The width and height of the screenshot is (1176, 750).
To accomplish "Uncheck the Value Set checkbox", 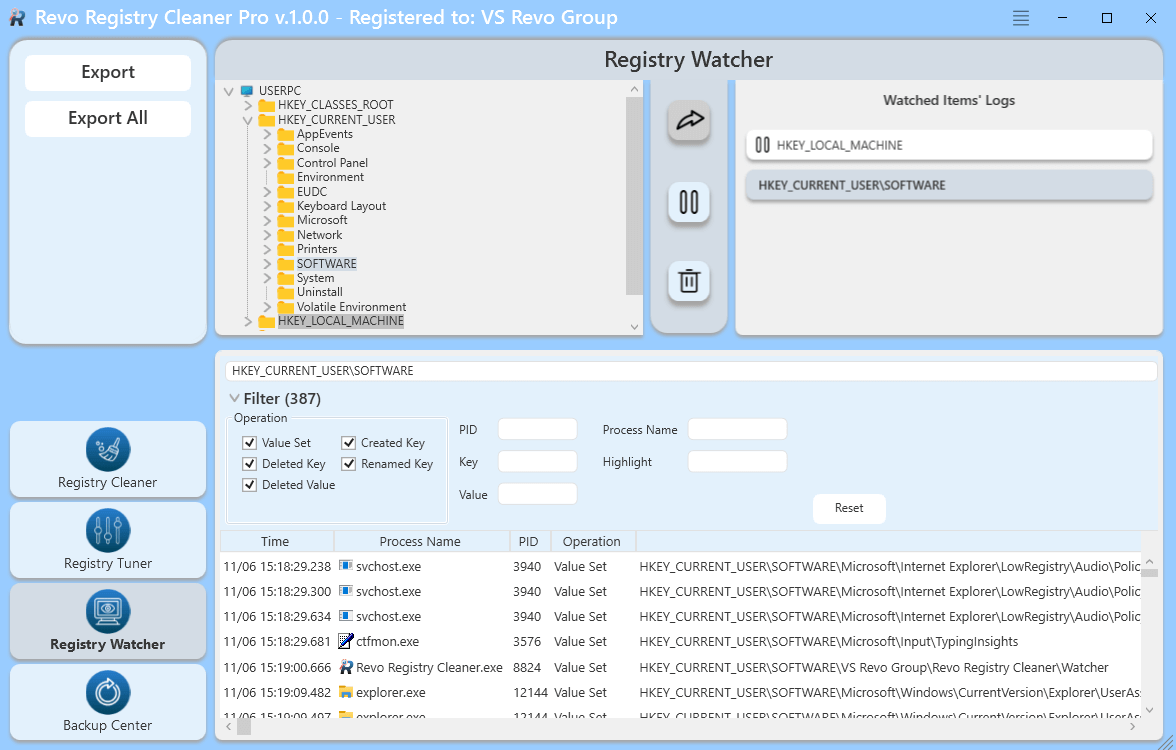I will point(250,443).
